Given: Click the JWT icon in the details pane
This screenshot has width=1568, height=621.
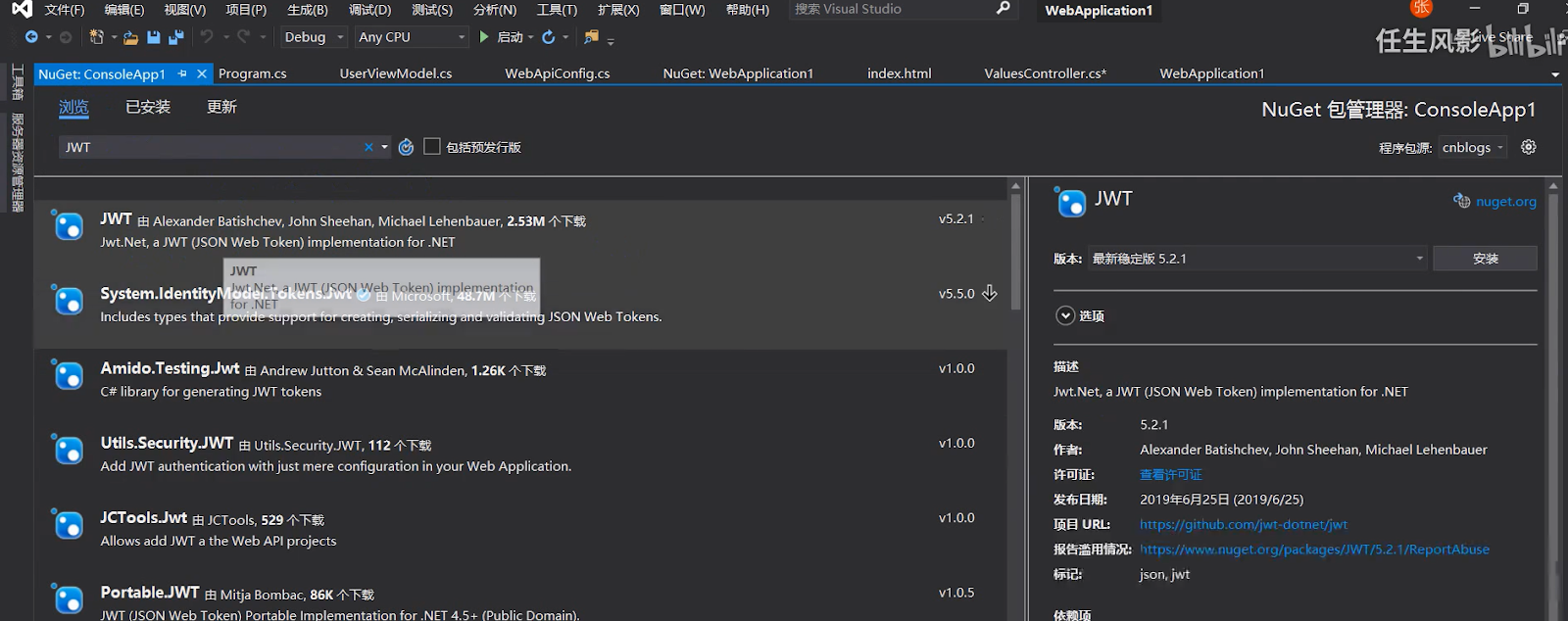Looking at the screenshot, I should (1071, 203).
